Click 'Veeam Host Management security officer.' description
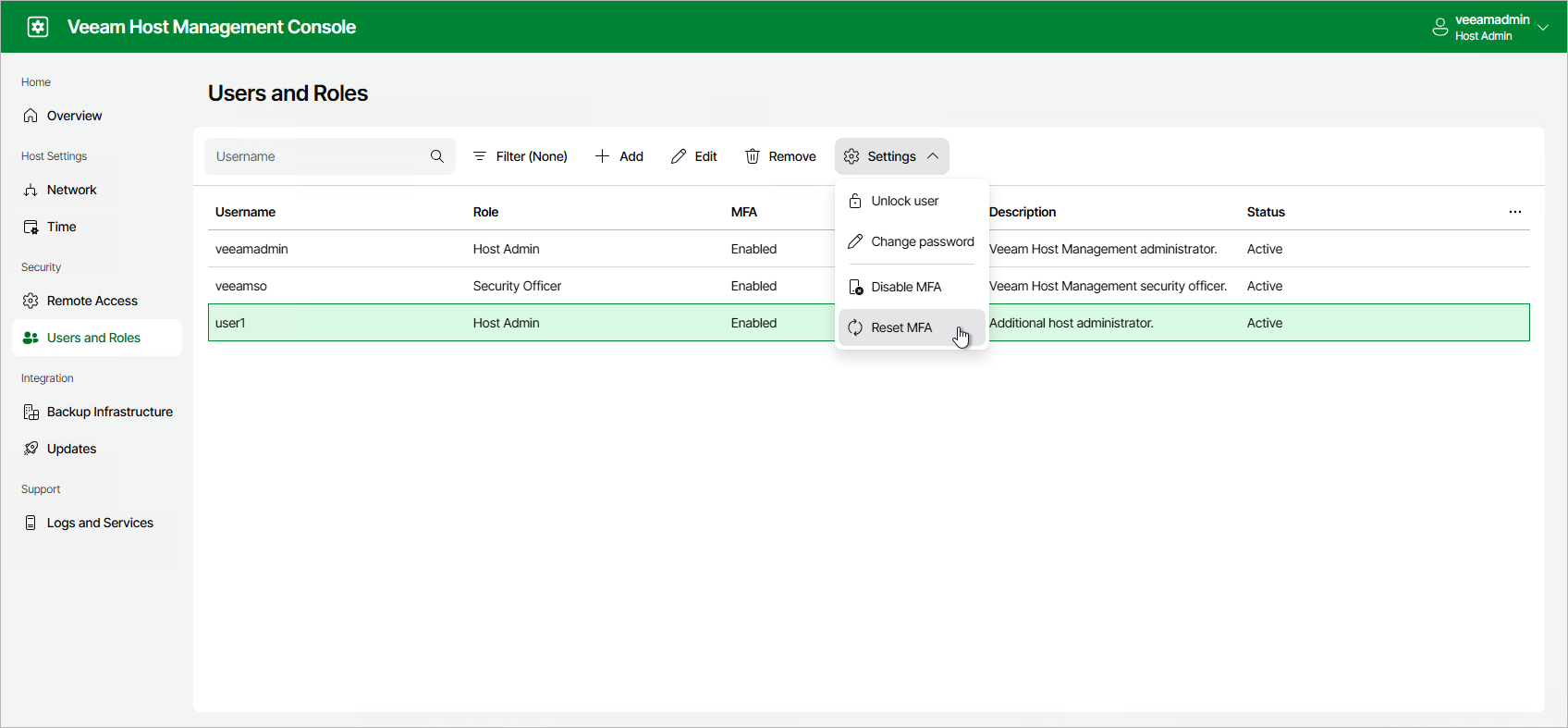The height and width of the screenshot is (728, 1568). click(x=1108, y=286)
